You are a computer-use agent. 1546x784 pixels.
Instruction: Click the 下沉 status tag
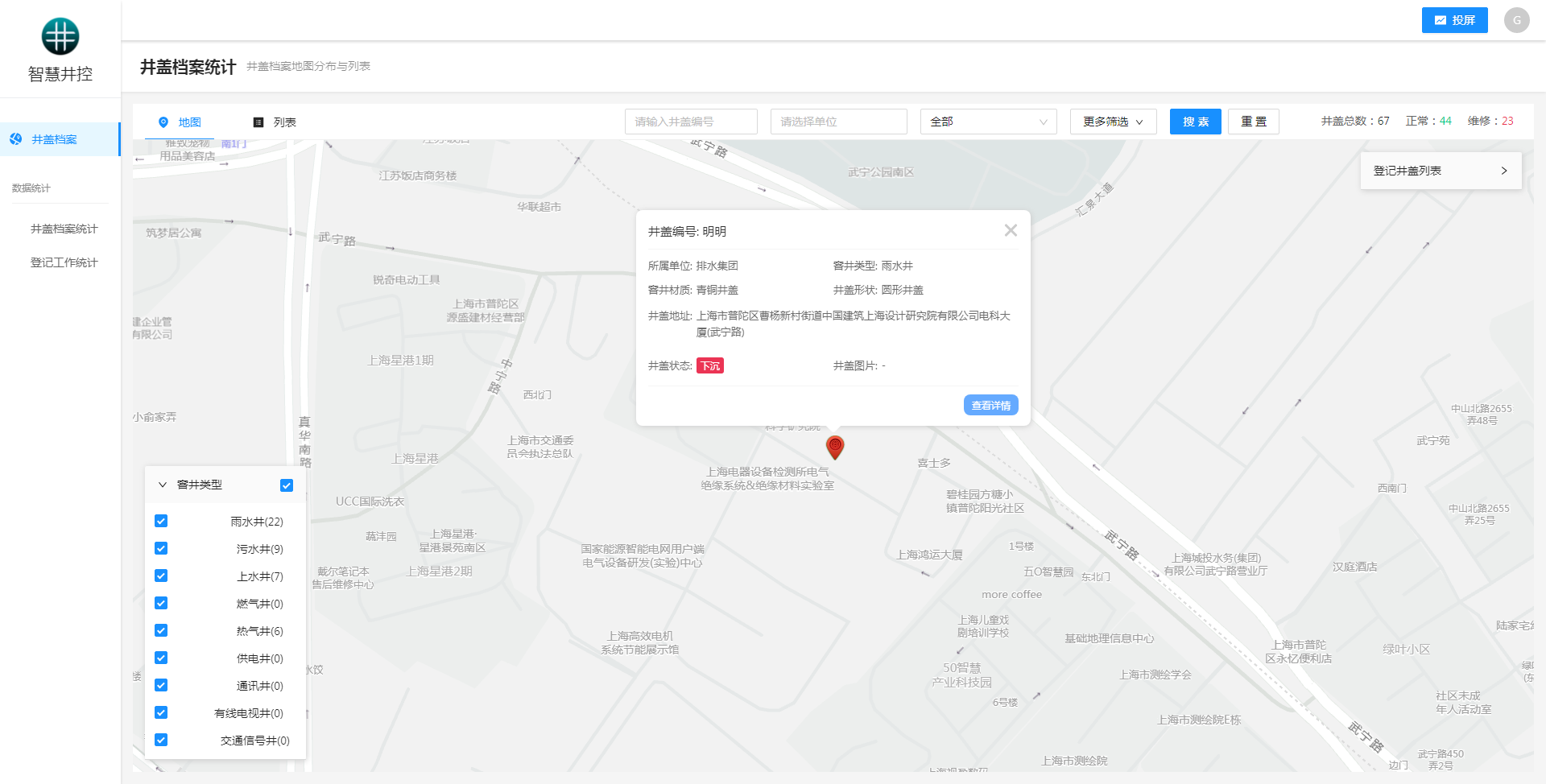click(x=710, y=366)
